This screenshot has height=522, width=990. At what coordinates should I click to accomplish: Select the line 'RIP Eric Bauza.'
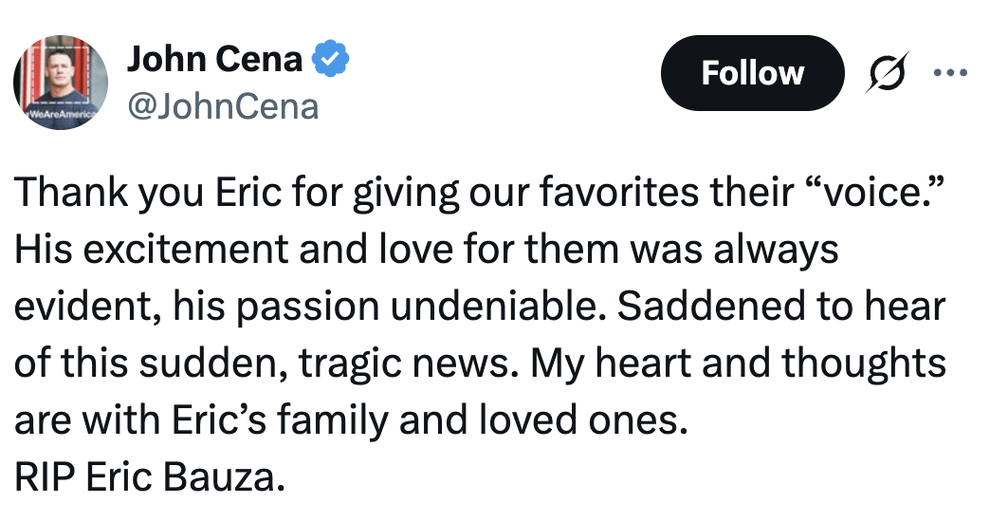coord(150,477)
